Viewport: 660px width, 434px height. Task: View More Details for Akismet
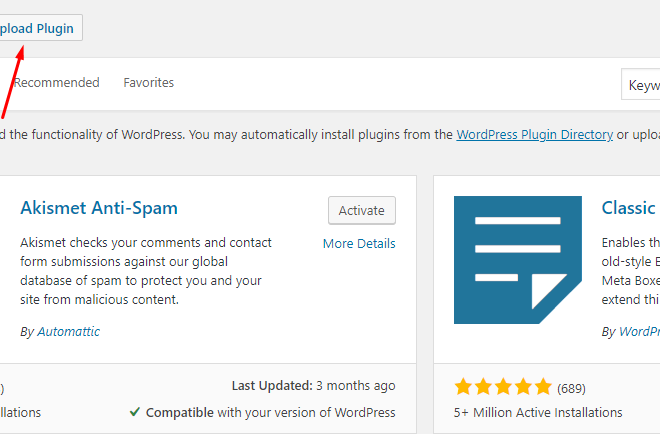coord(359,244)
